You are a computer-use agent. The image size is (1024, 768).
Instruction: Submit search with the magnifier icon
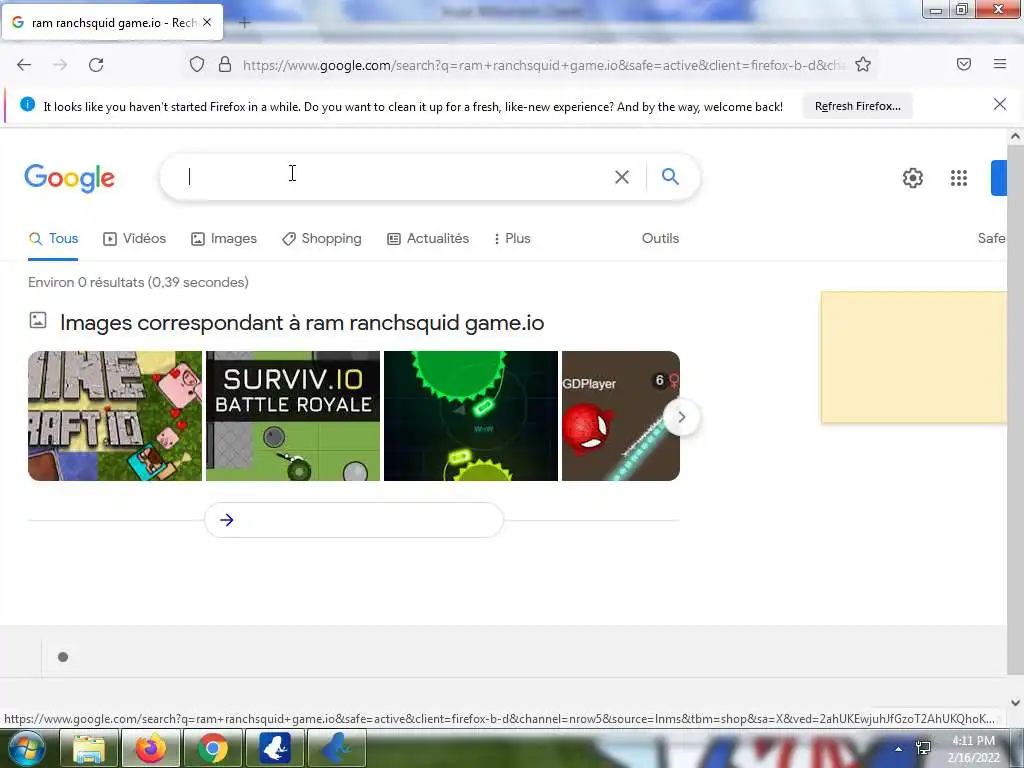[670, 176]
